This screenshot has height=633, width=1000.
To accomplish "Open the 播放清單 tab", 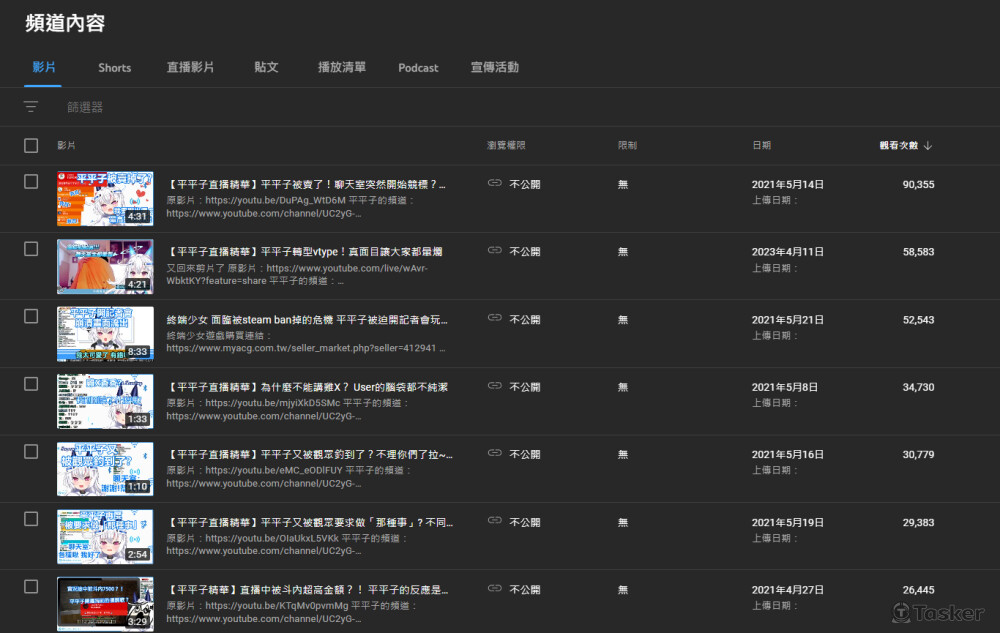I will pyautogui.click(x=341, y=68).
